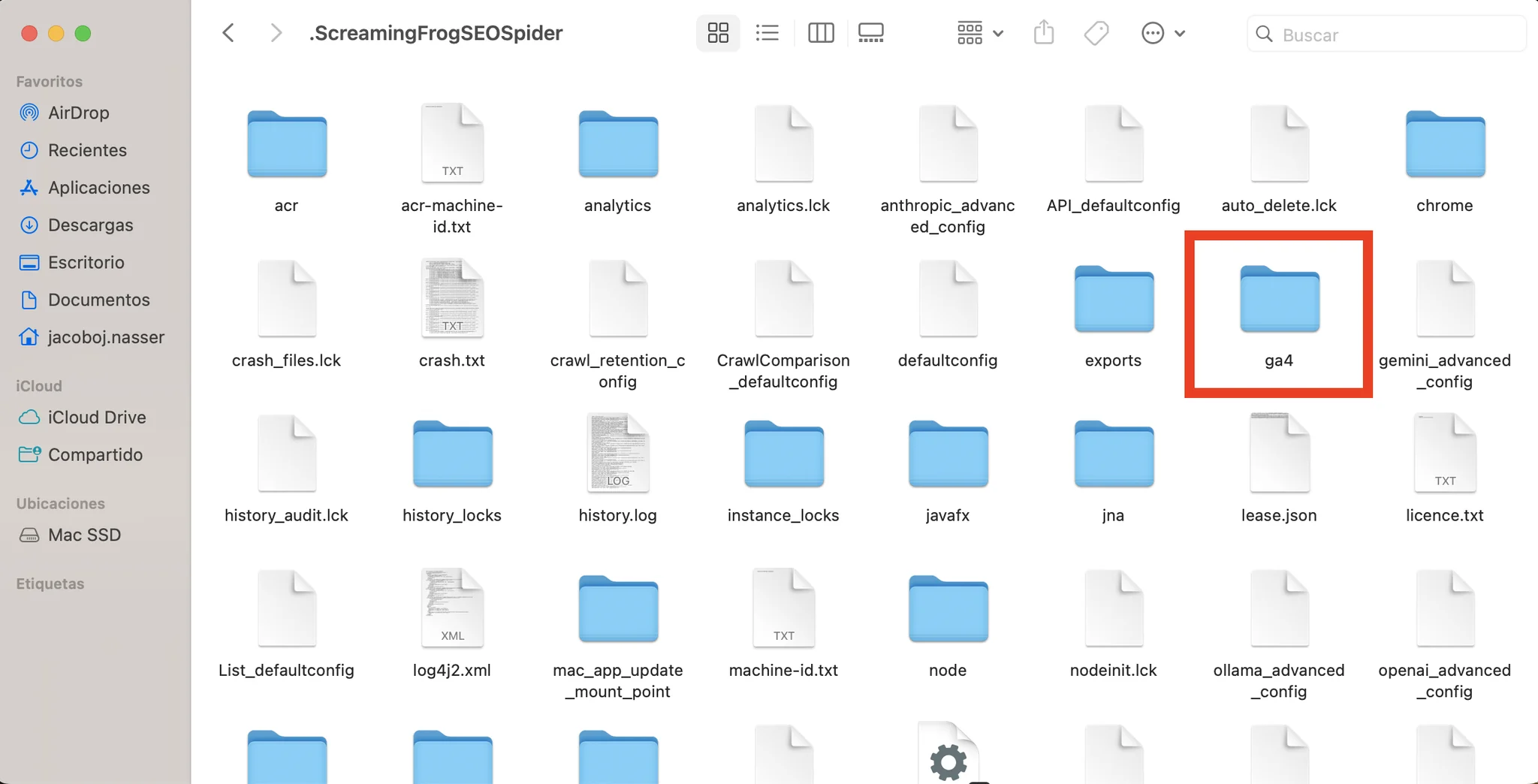Select the ga4 folder
This screenshot has width=1538, height=784.
(1279, 299)
